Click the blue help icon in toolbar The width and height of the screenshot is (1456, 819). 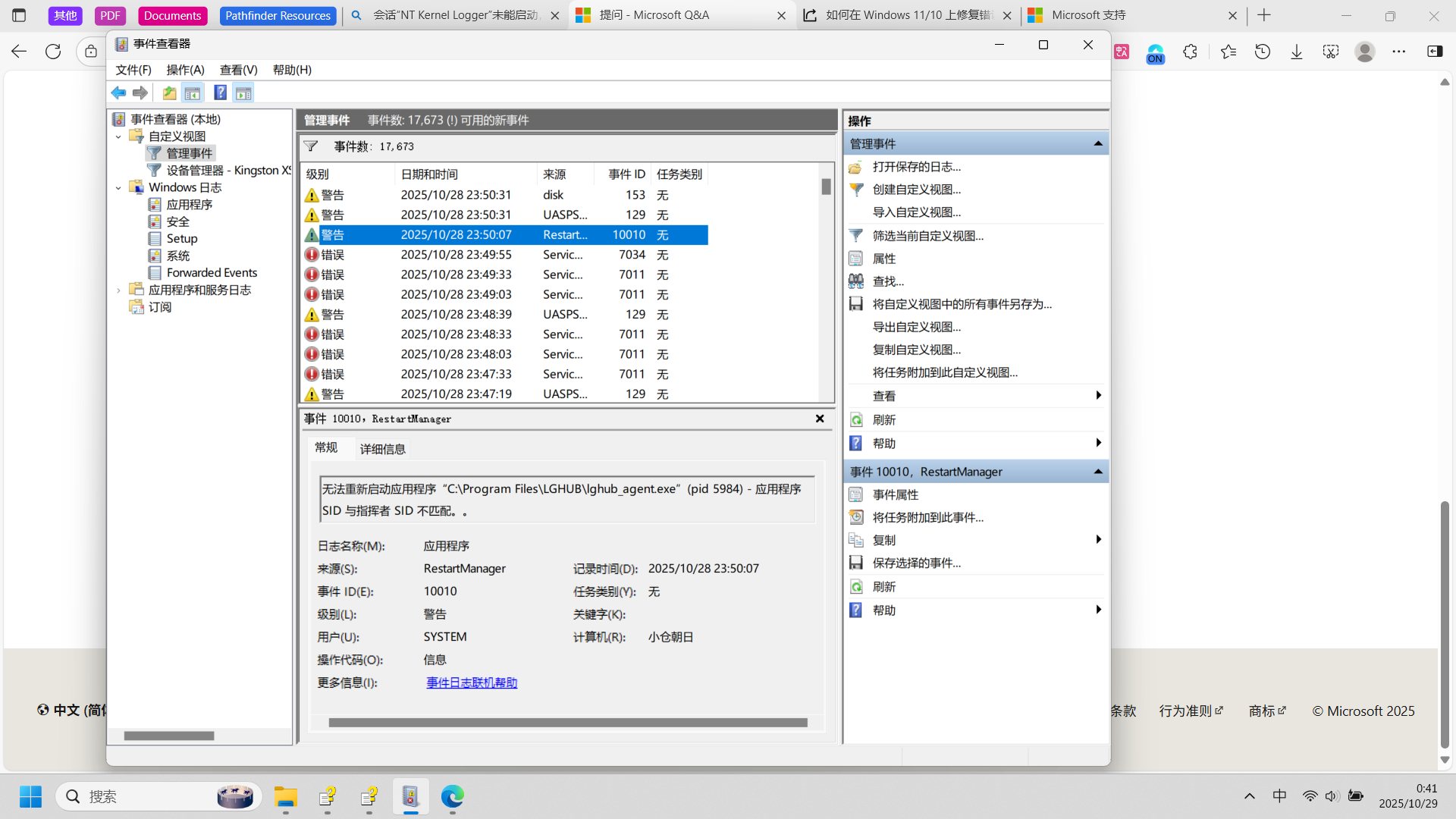(220, 93)
